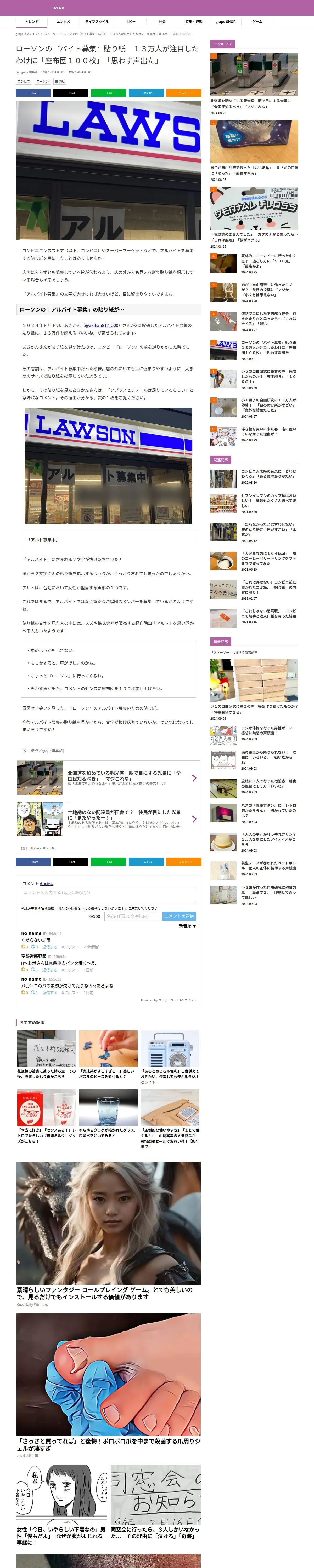Click the top Facebook Share button
This screenshot has width=314, height=1568.
(33, 93)
